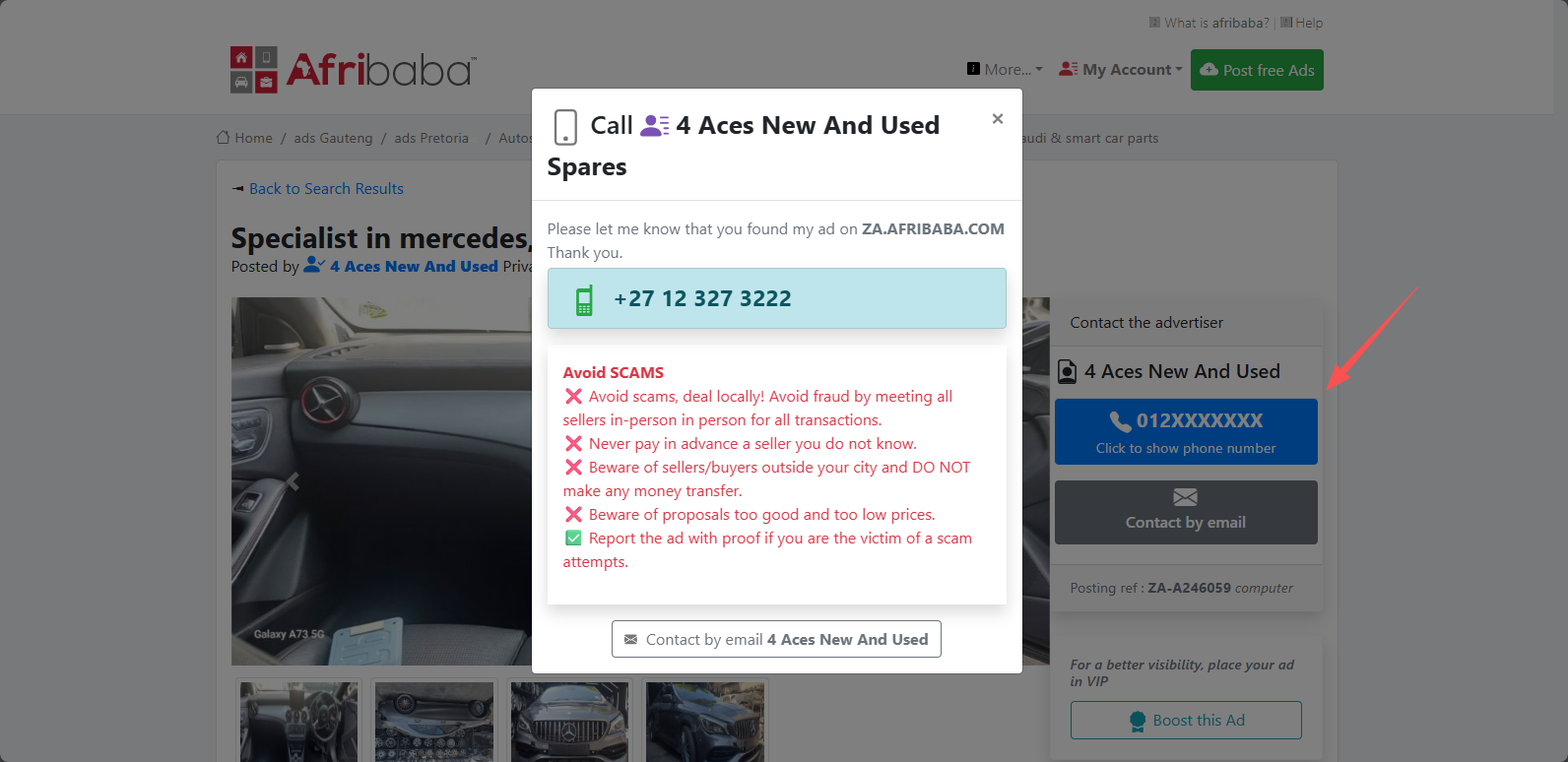The width and height of the screenshot is (1568, 762).
Task: Click the smartphone icon in the dialog title
Action: pyautogui.click(x=565, y=127)
